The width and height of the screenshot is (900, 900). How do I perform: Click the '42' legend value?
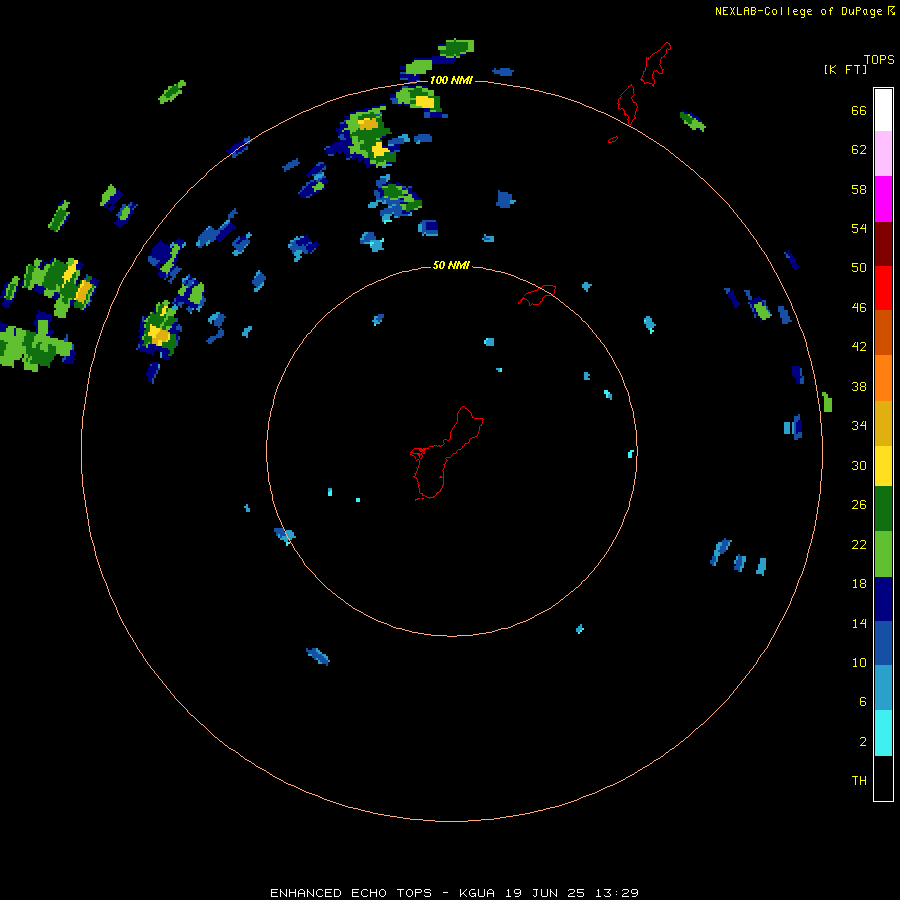(859, 347)
